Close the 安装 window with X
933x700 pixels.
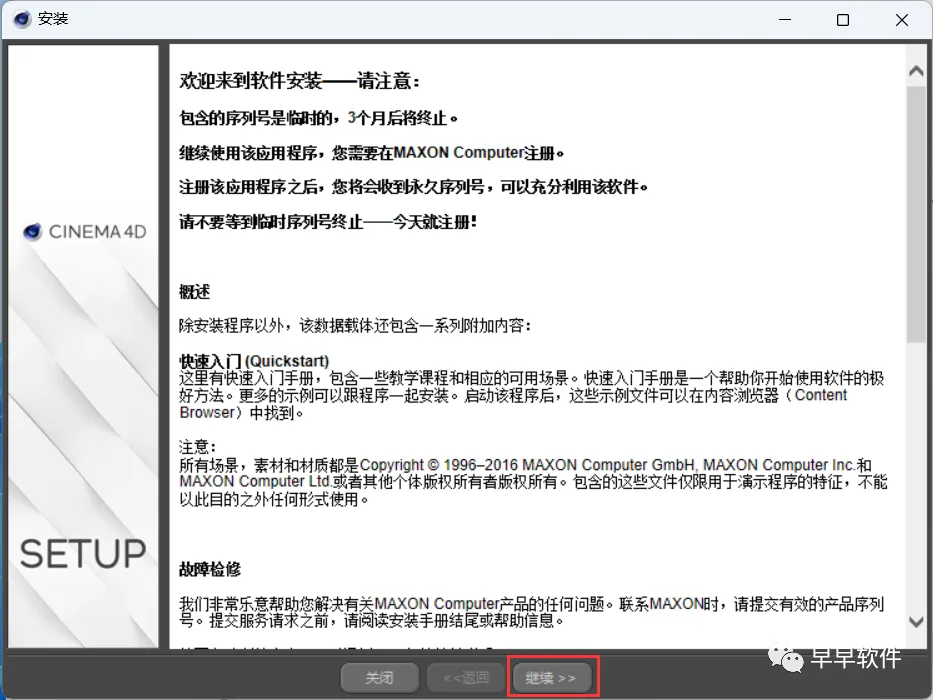901,20
